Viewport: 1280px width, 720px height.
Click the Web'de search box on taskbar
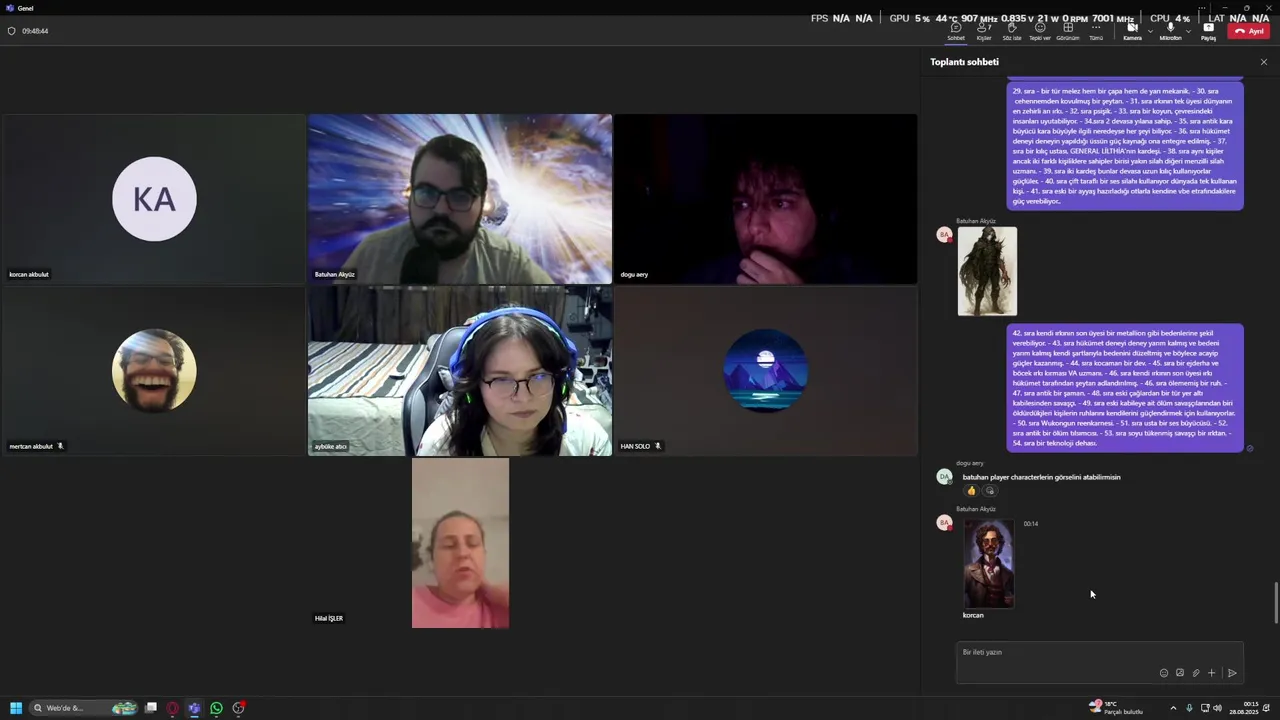[84, 708]
